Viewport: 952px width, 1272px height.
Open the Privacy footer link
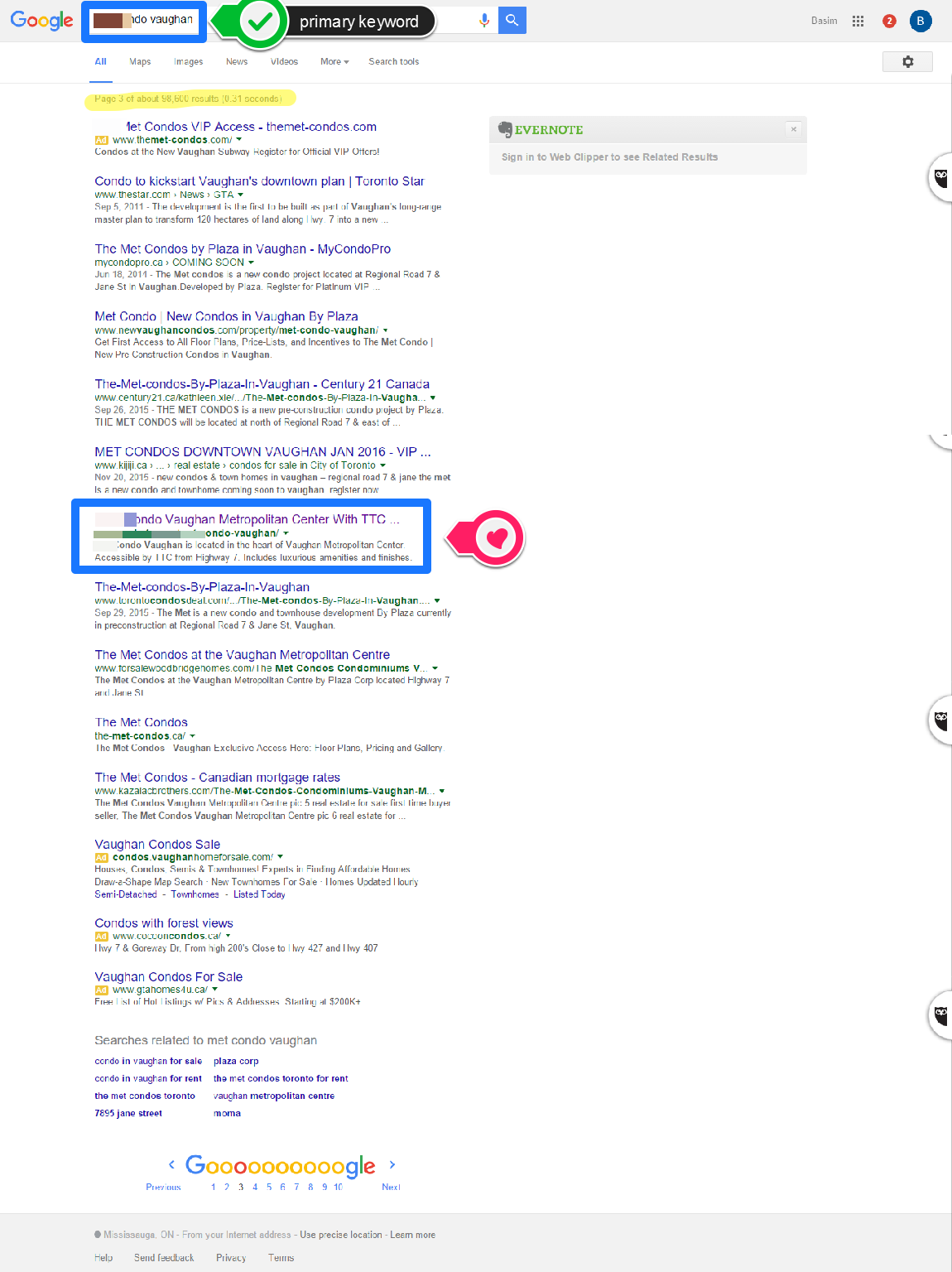[231, 1257]
